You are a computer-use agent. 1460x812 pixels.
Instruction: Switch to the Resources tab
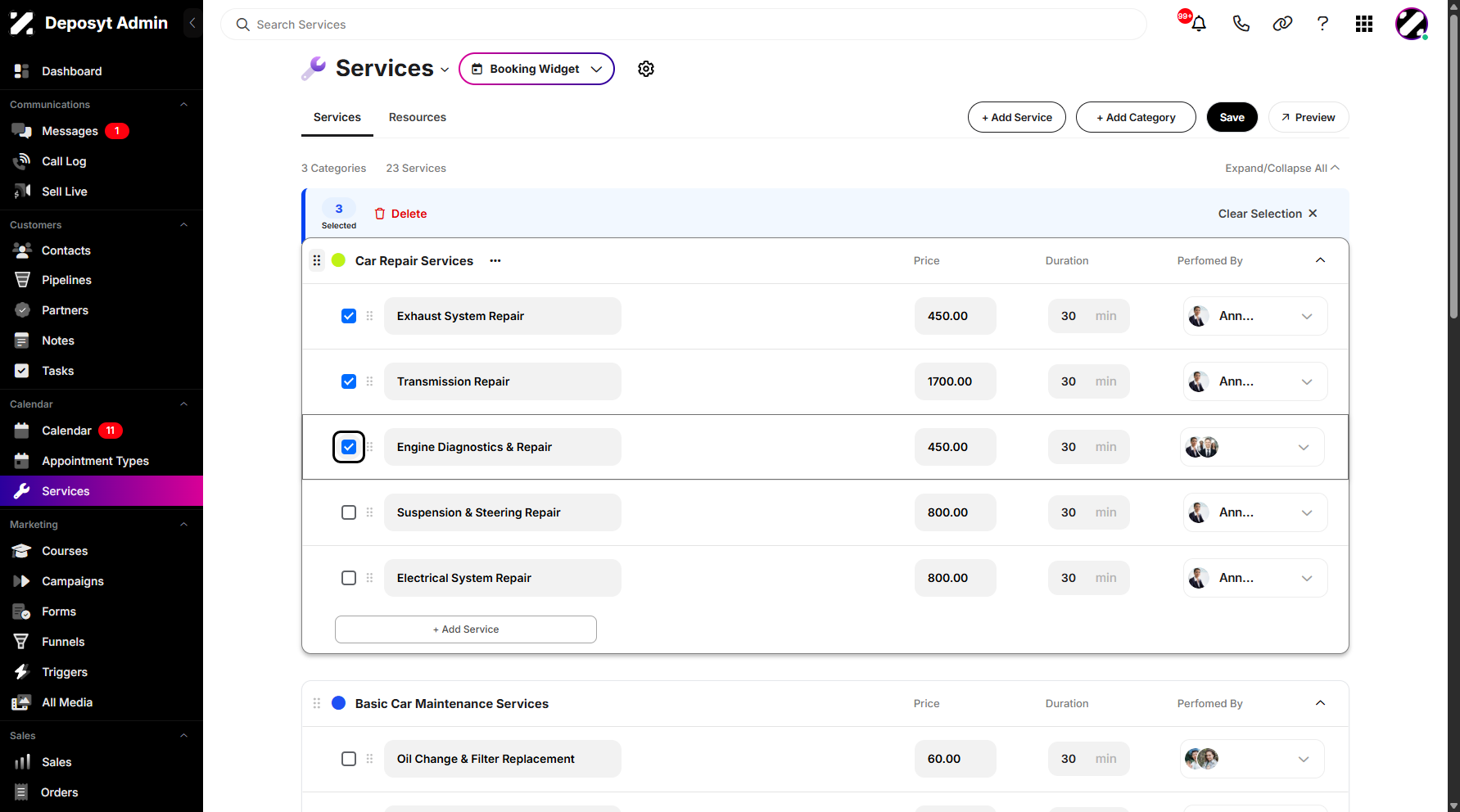pyautogui.click(x=418, y=117)
